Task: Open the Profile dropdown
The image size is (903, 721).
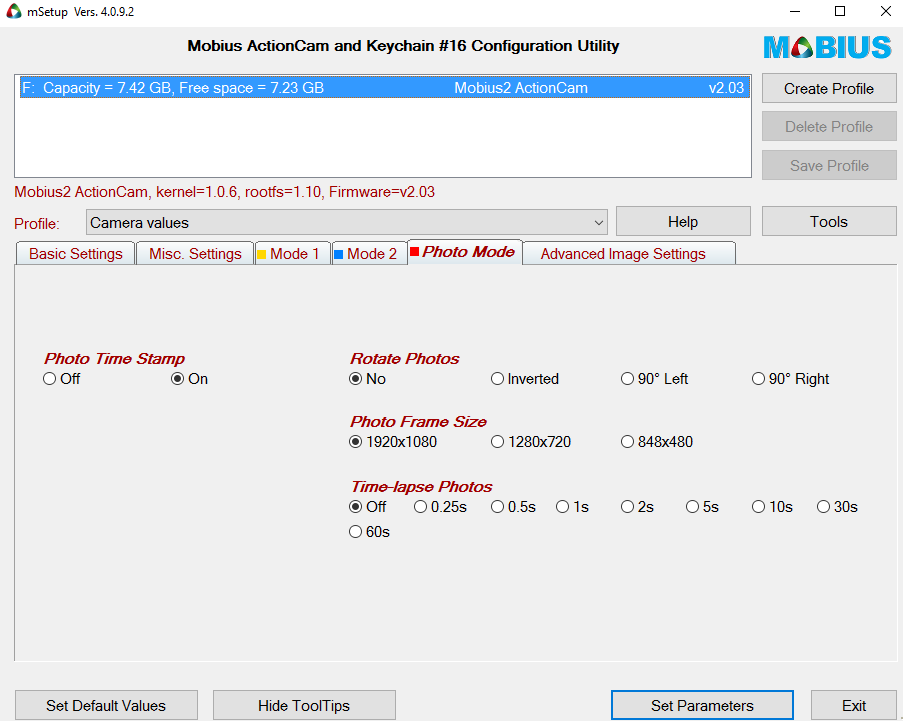Action: pyautogui.click(x=347, y=222)
